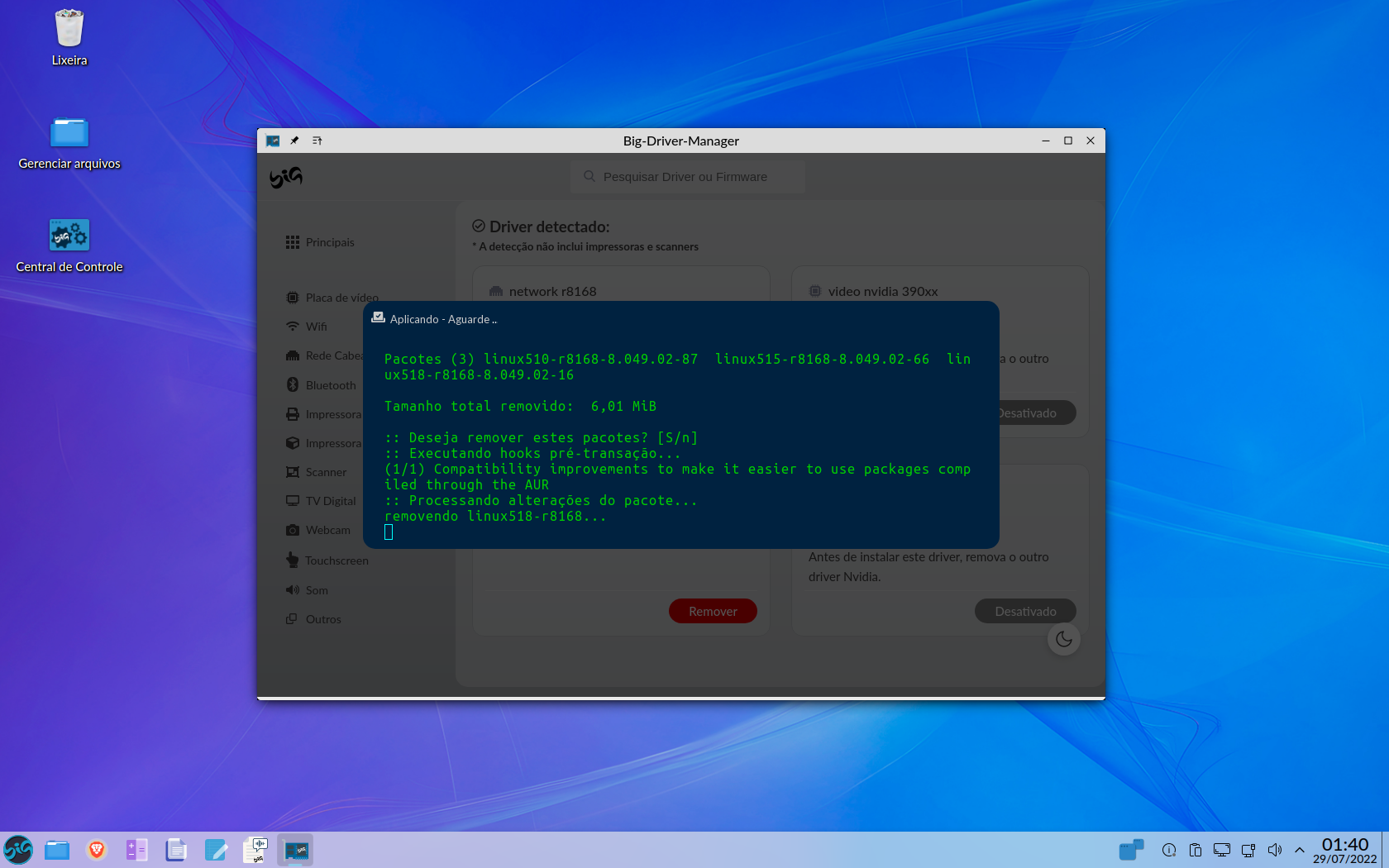Open the wired network tray icon

(x=1248, y=850)
